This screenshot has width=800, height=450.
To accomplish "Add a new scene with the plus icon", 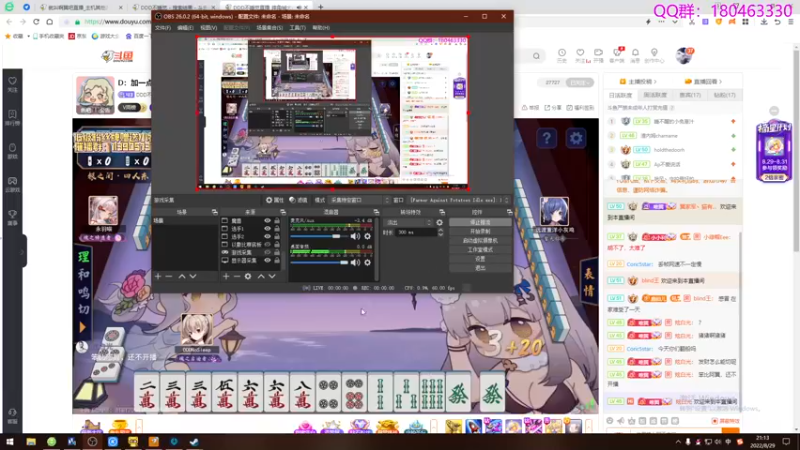I will [x=158, y=276].
